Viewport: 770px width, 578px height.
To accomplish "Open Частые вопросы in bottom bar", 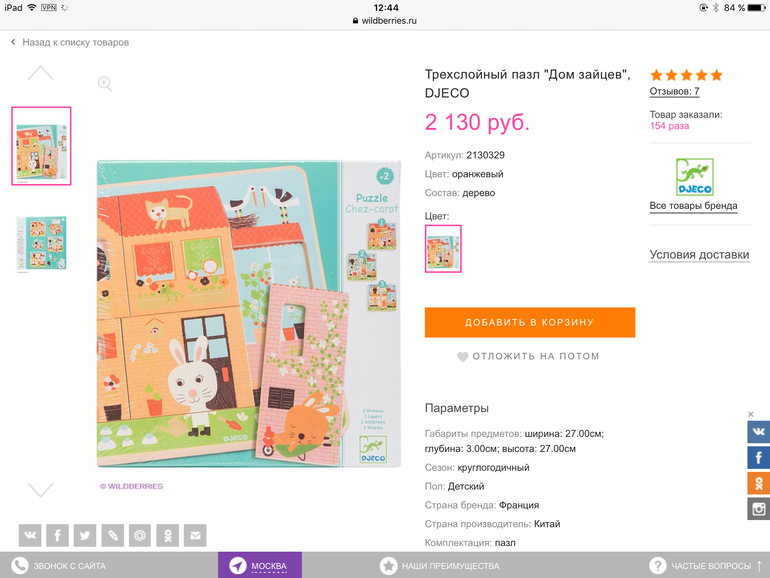I will [x=706, y=566].
